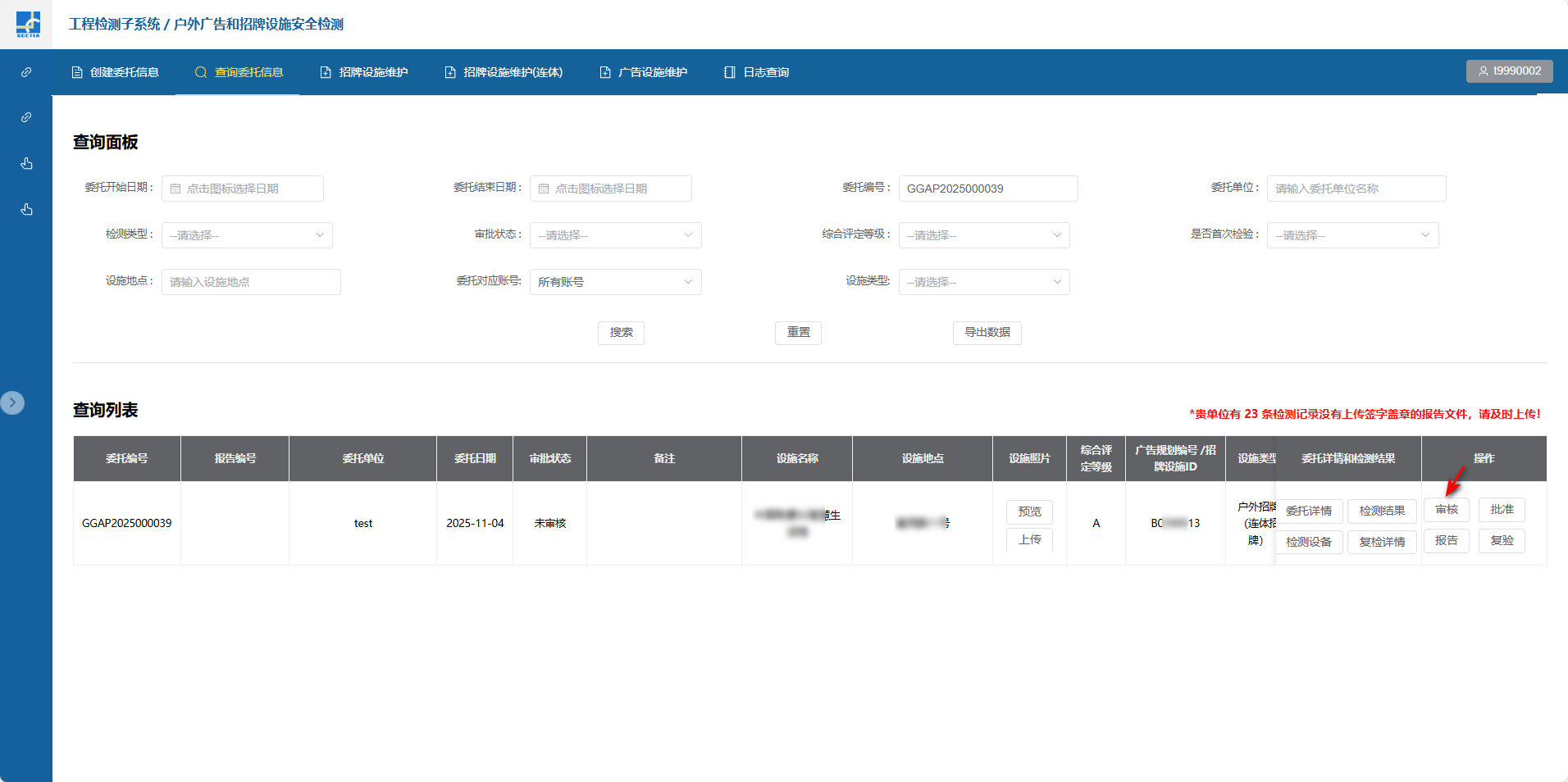Screen dimensions: 1568x782
Task: Open the calendar for 委托结束日期
Action: 544,189
